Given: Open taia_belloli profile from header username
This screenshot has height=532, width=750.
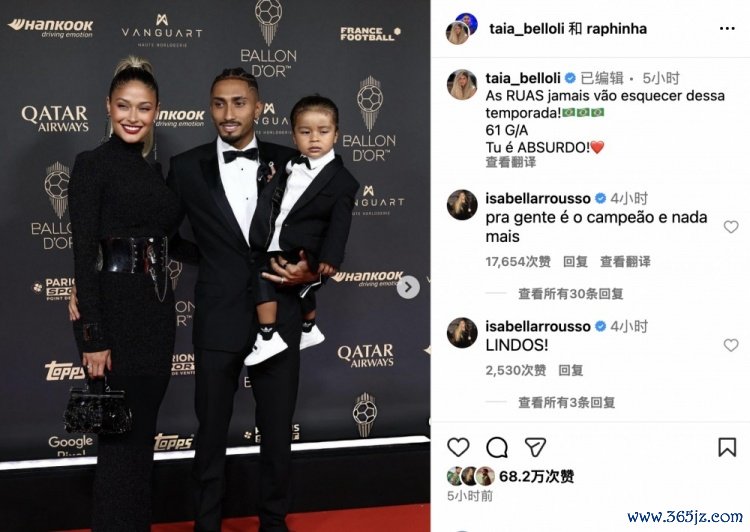Looking at the screenshot, I should 526,29.
